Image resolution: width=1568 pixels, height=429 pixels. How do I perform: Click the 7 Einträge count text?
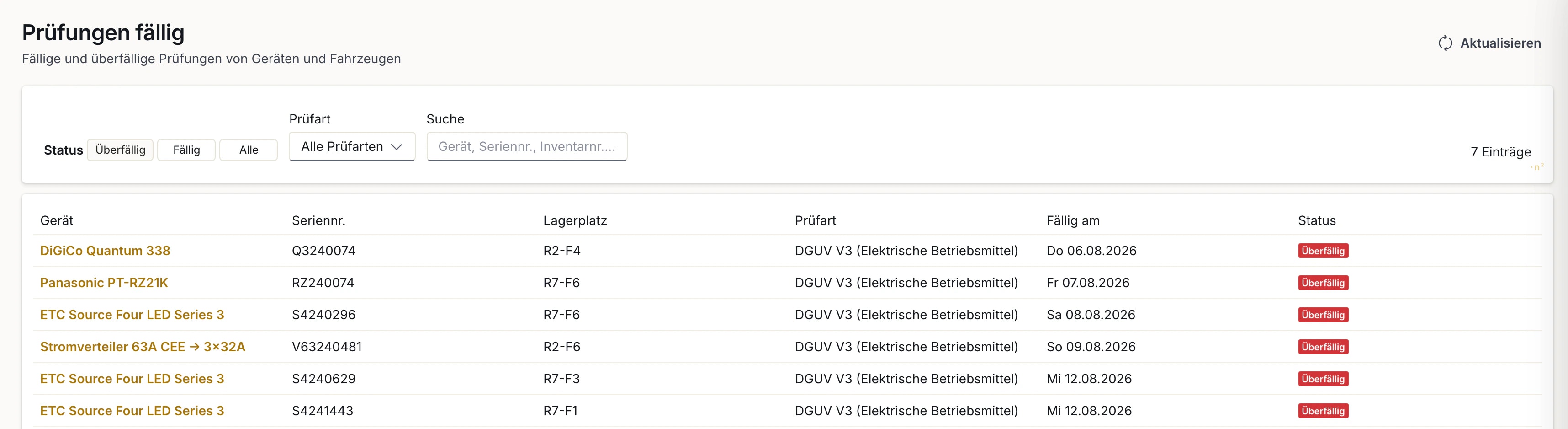pyautogui.click(x=1500, y=152)
